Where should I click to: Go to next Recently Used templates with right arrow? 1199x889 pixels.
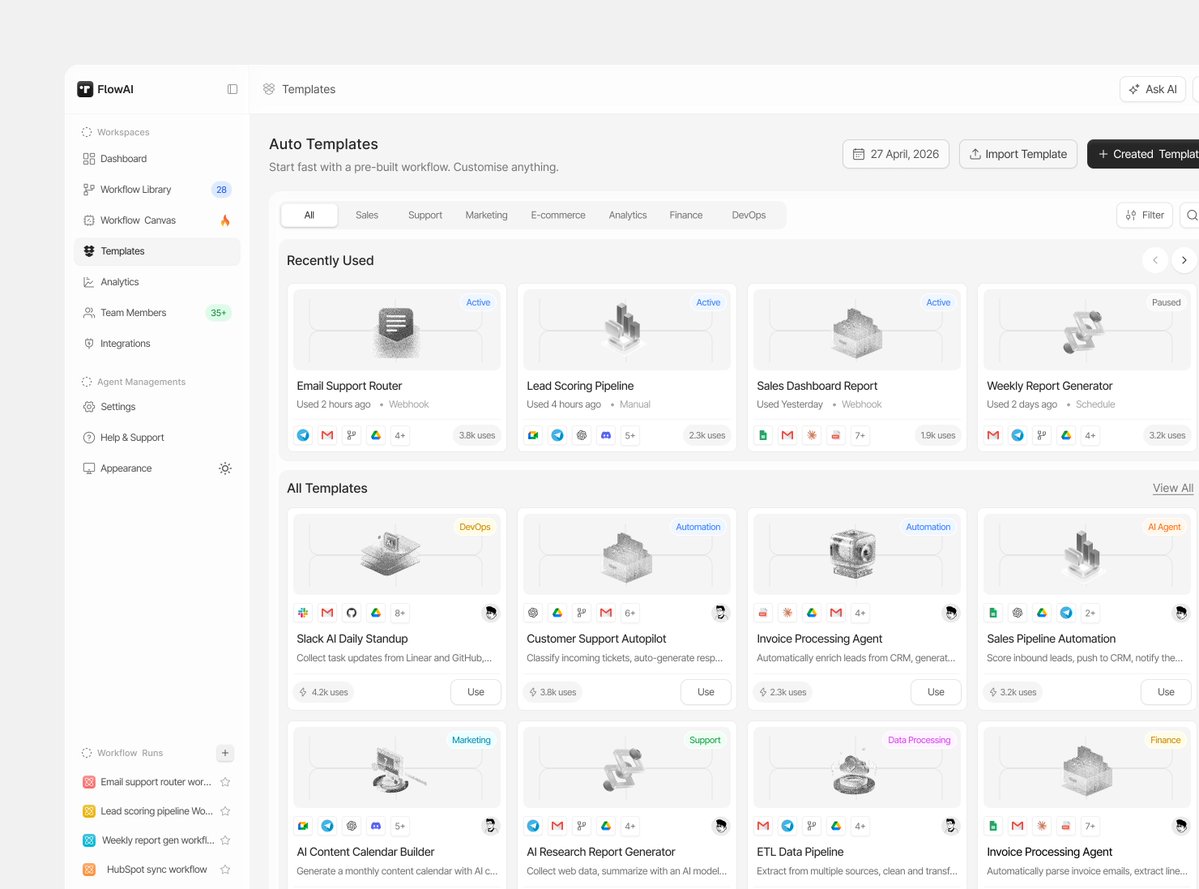pyautogui.click(x=1184, y=261)
